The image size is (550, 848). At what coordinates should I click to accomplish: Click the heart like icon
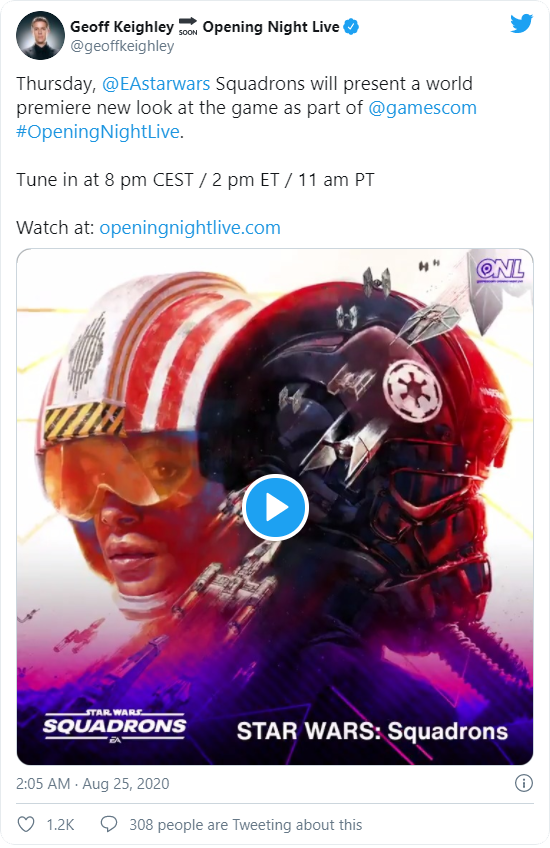26,824
